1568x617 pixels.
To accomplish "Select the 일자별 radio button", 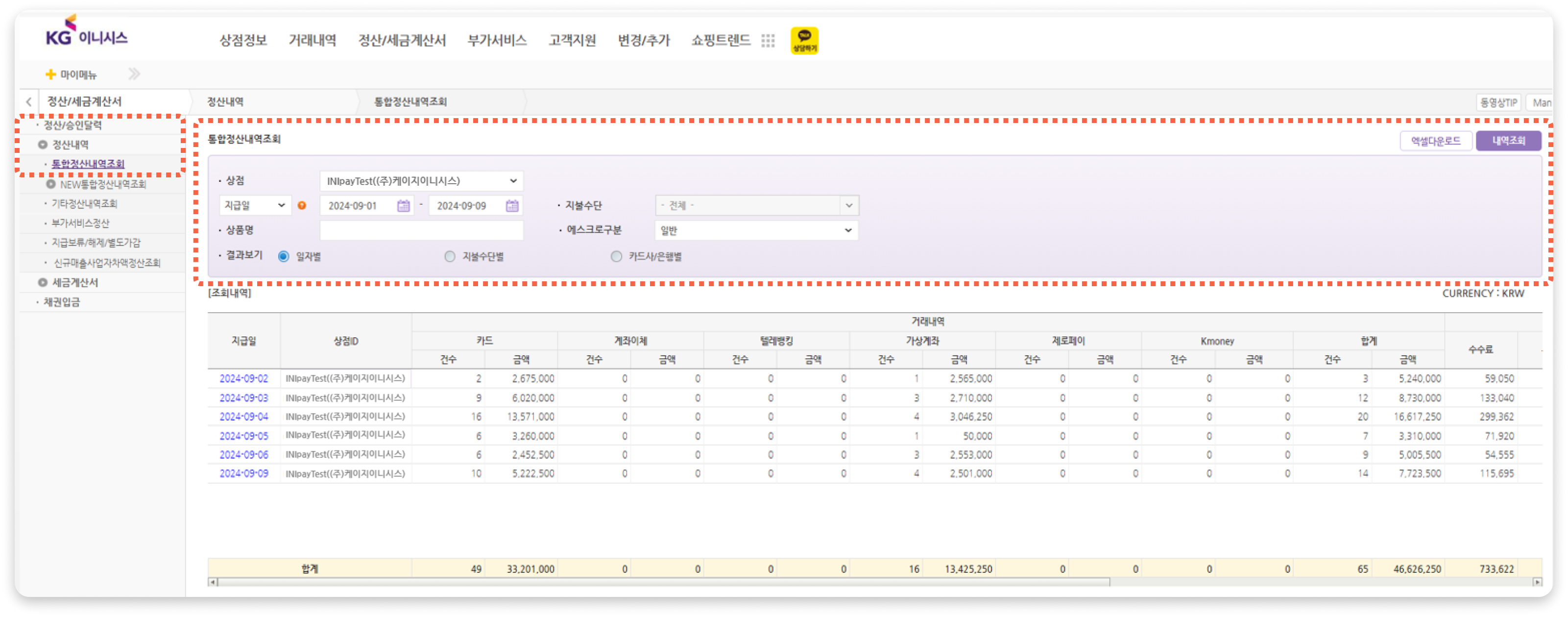I will click(283, 256).
